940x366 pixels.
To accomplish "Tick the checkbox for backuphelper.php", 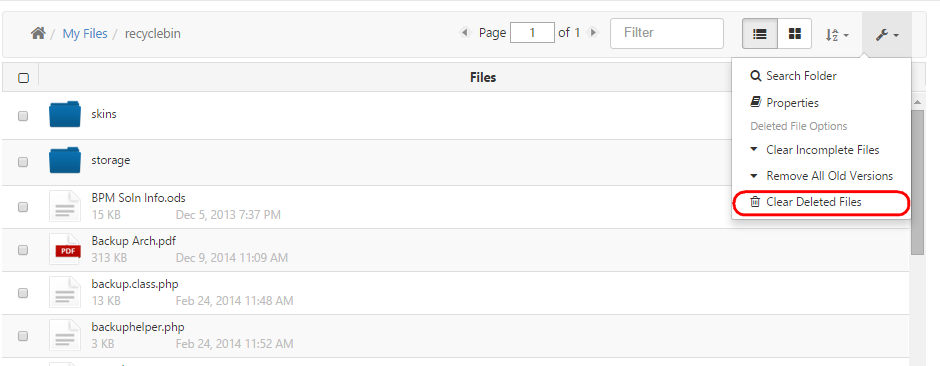I will (x=23, y=336).
